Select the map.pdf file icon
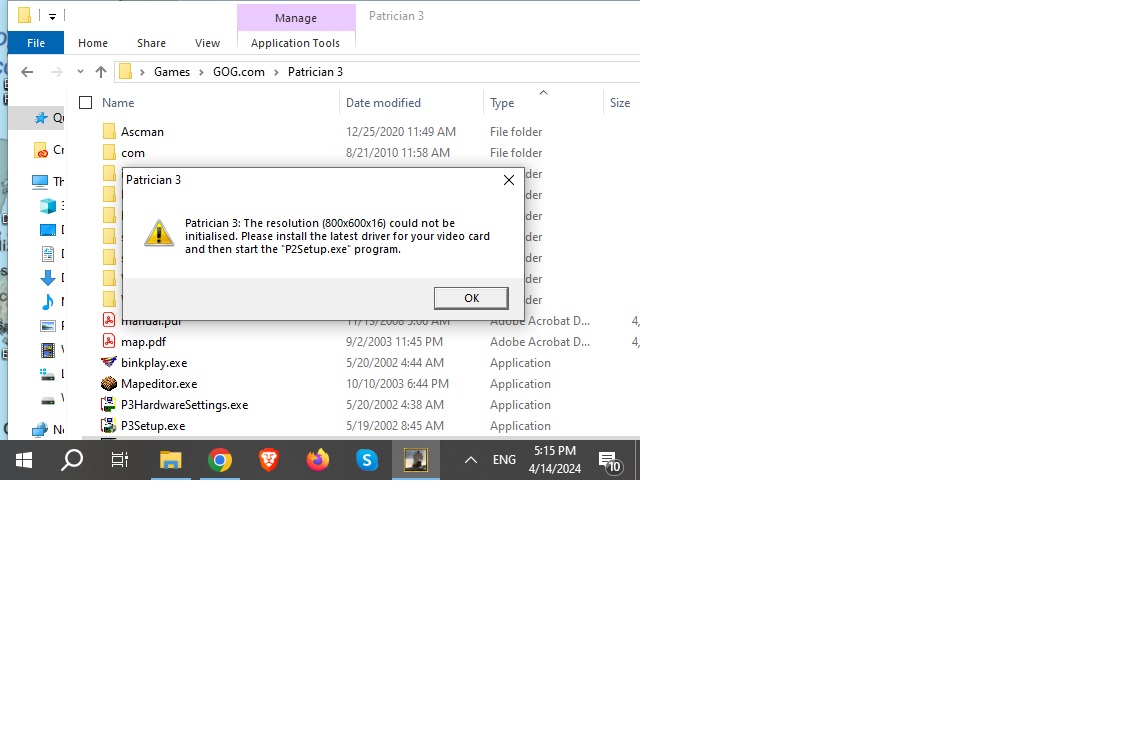1132x753 pixels. point(109,341)
